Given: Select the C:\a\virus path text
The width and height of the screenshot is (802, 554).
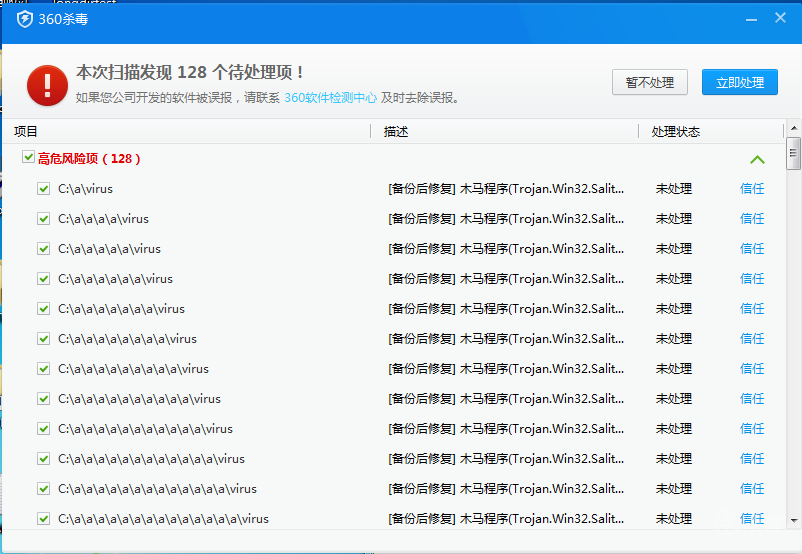Looking at the screenshot, I should [85, 189].
